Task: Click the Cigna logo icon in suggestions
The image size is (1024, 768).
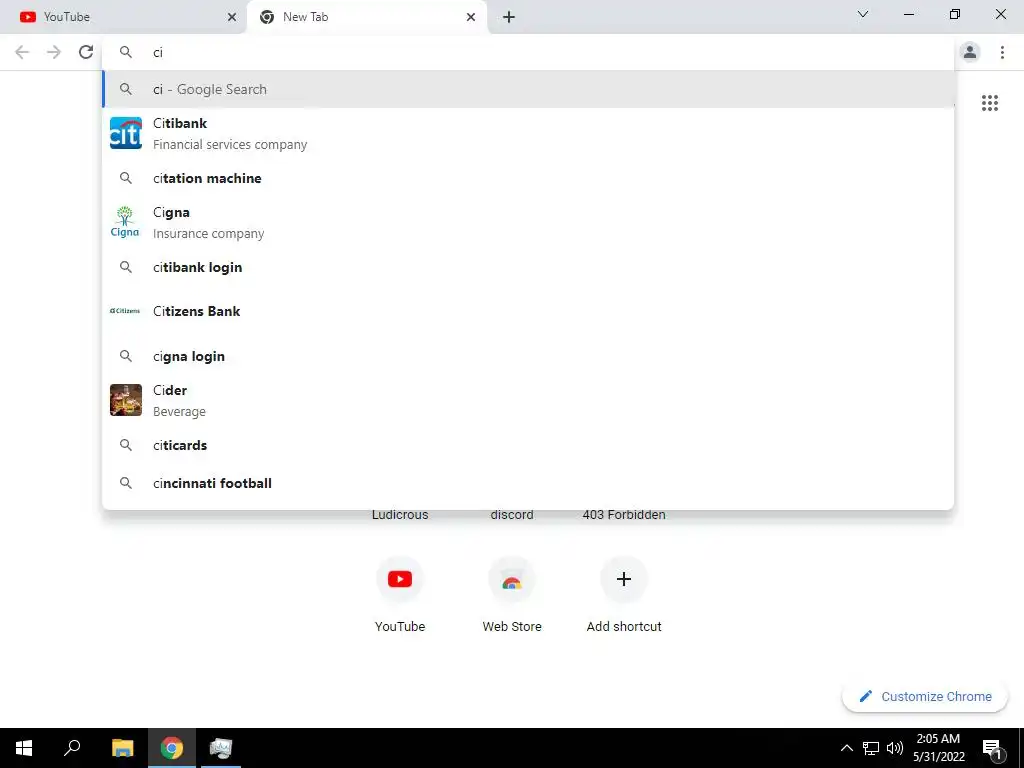Action: pos(125,222)
